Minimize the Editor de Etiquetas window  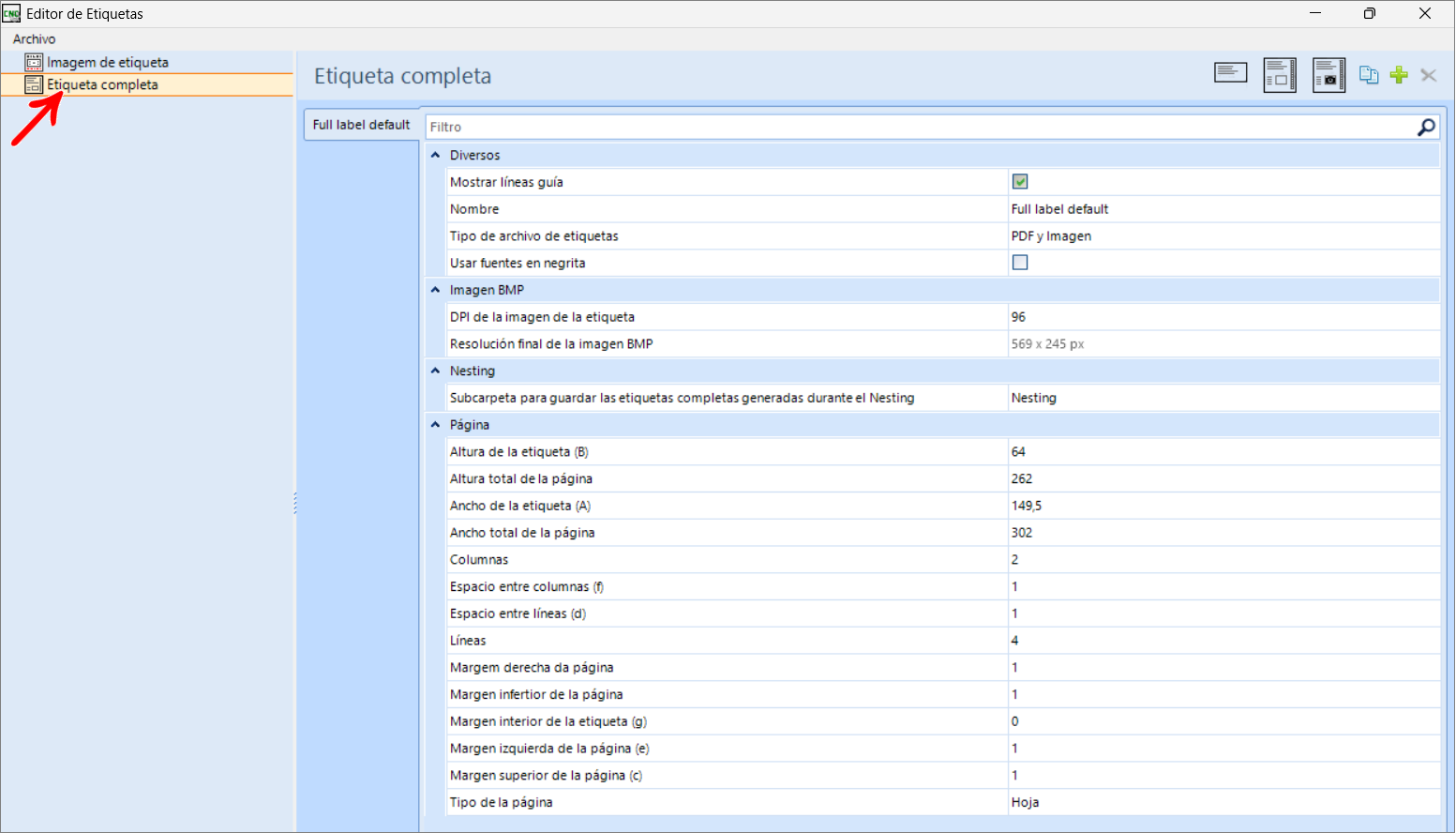tap(1315, 13)
